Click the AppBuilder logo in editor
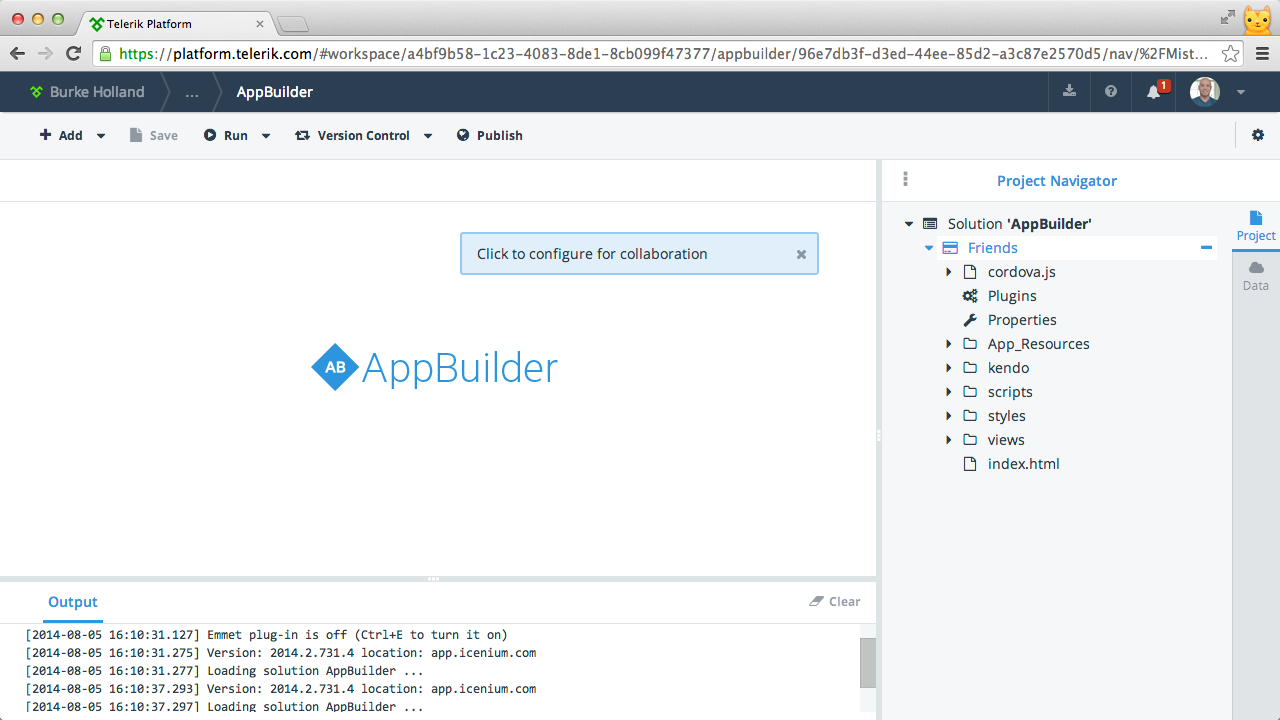 click(434, 368)
